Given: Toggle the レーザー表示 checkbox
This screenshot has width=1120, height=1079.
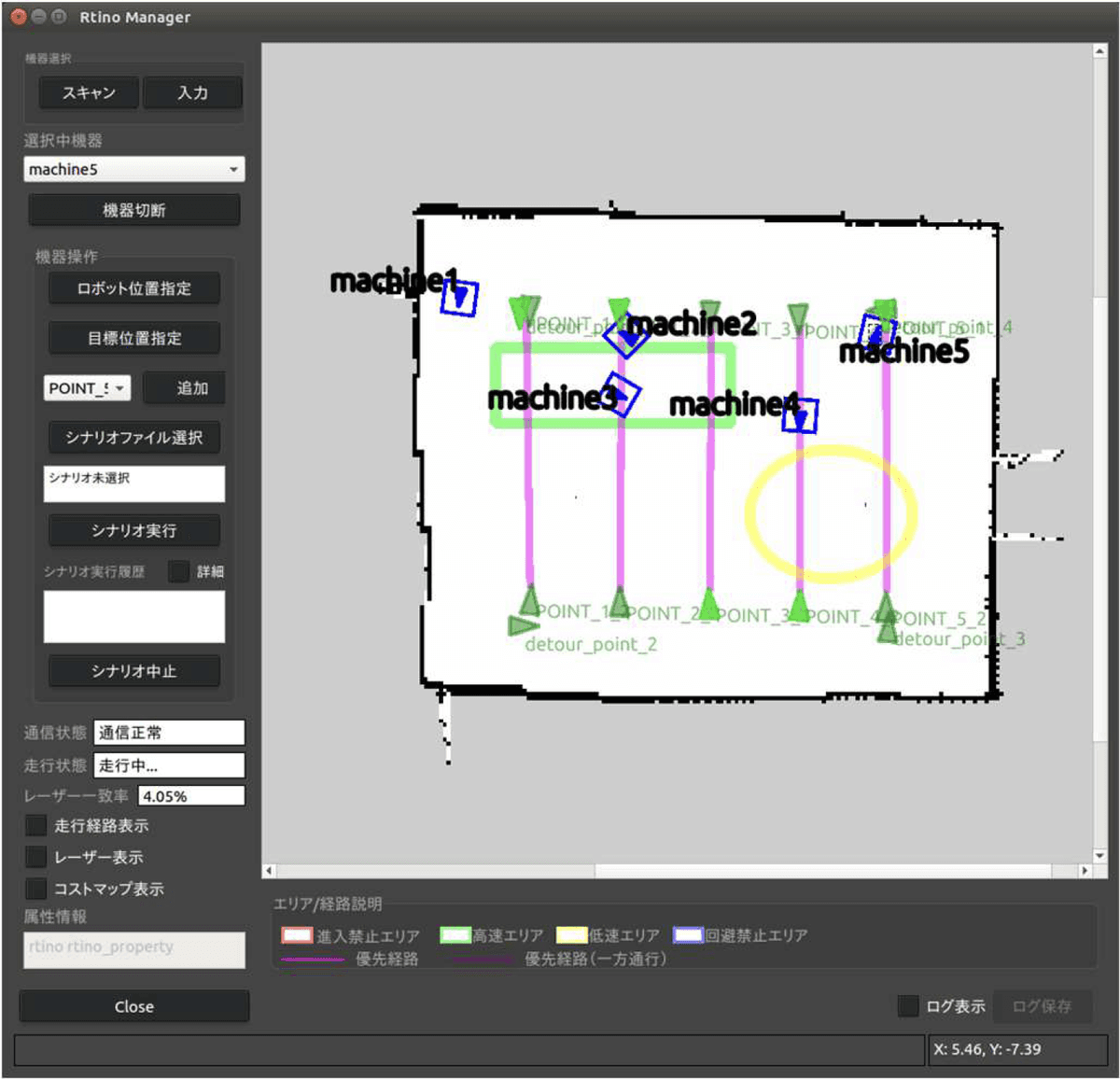Looking at the screenshot, I should [36, 857].
